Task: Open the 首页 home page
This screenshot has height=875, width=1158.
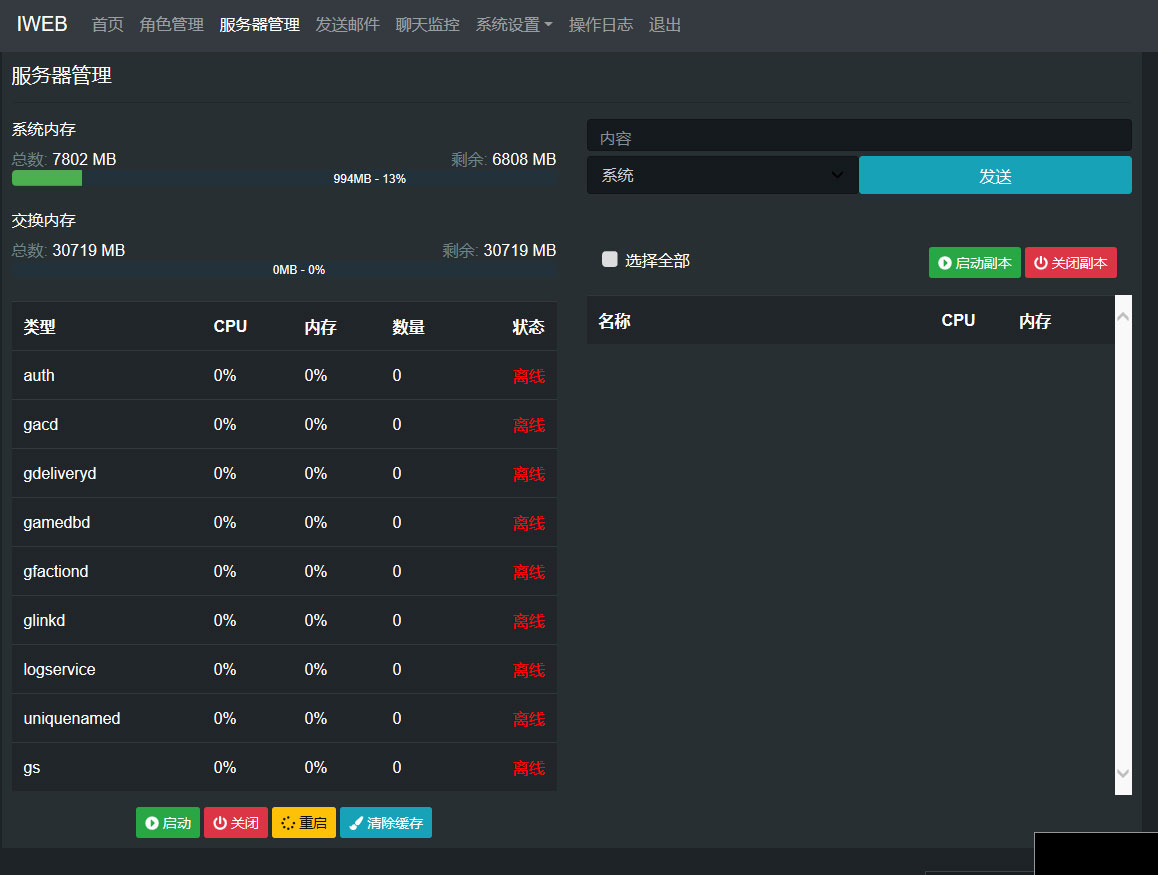Action: (108, 25)
